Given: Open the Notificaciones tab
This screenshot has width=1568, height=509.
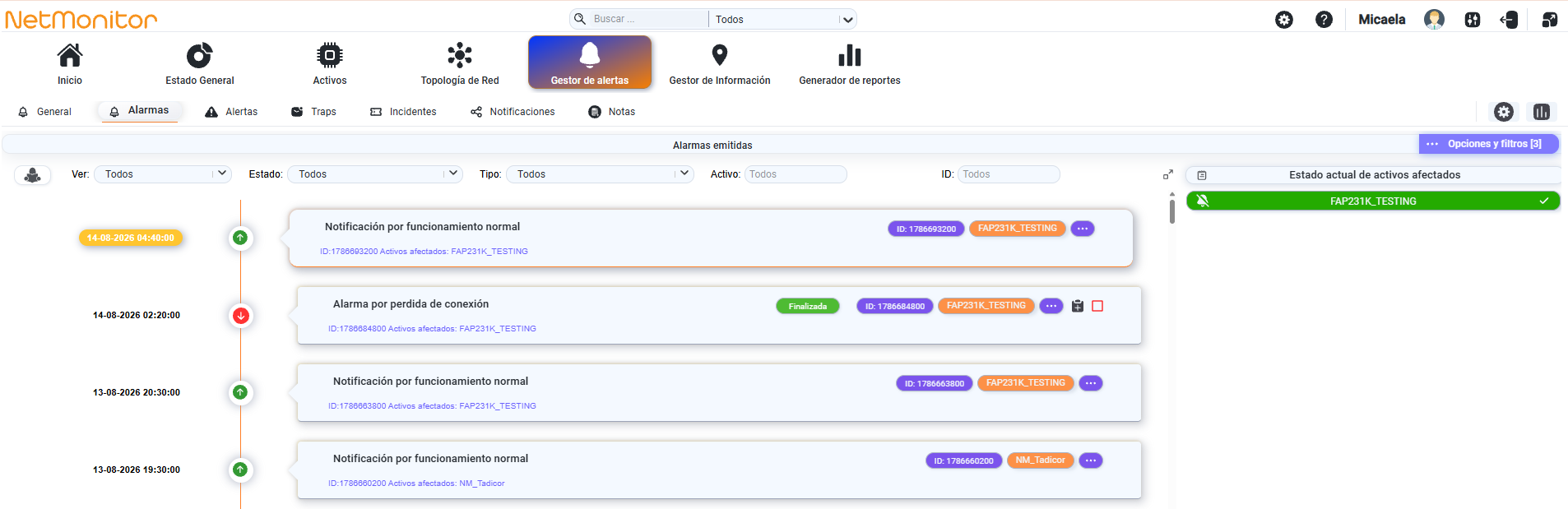Looking at the screenshot, I should [513, 112].
